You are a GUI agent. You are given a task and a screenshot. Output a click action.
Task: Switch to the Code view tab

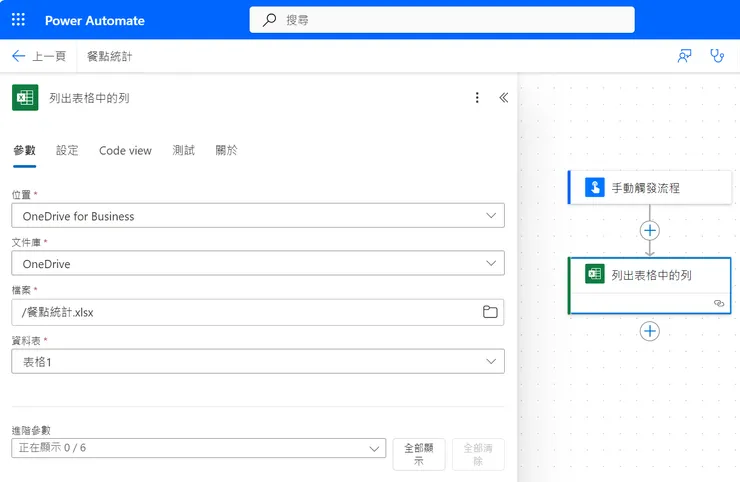coord(125,151)
